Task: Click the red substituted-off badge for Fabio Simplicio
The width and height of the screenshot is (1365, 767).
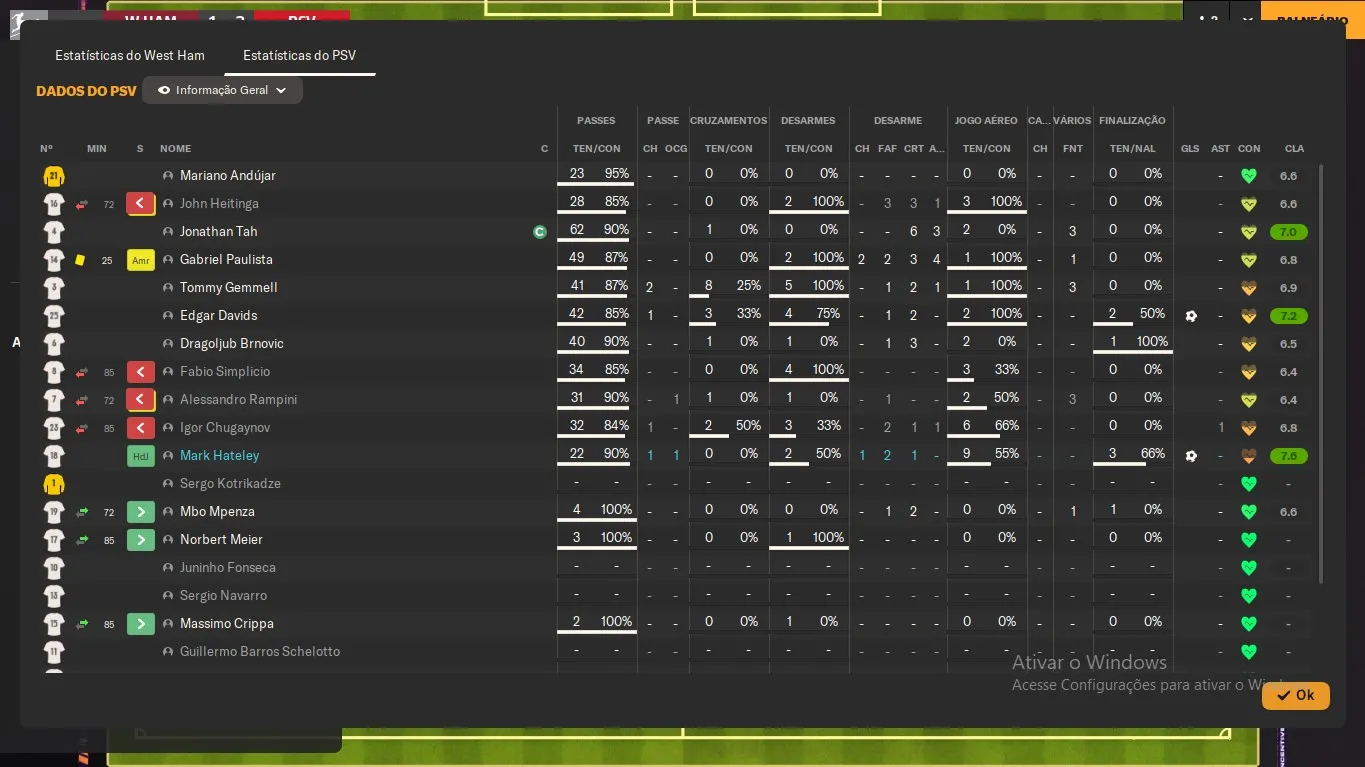Action: click(140, 372)
